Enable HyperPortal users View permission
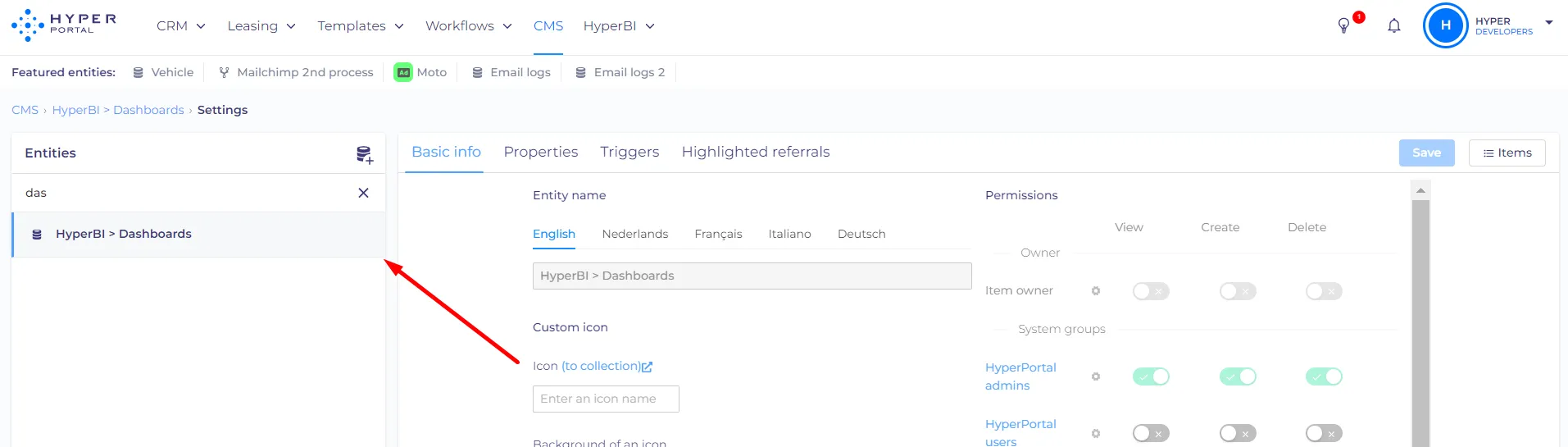This screenshot has width=1568, height=447. click(x=1151, y=433)
